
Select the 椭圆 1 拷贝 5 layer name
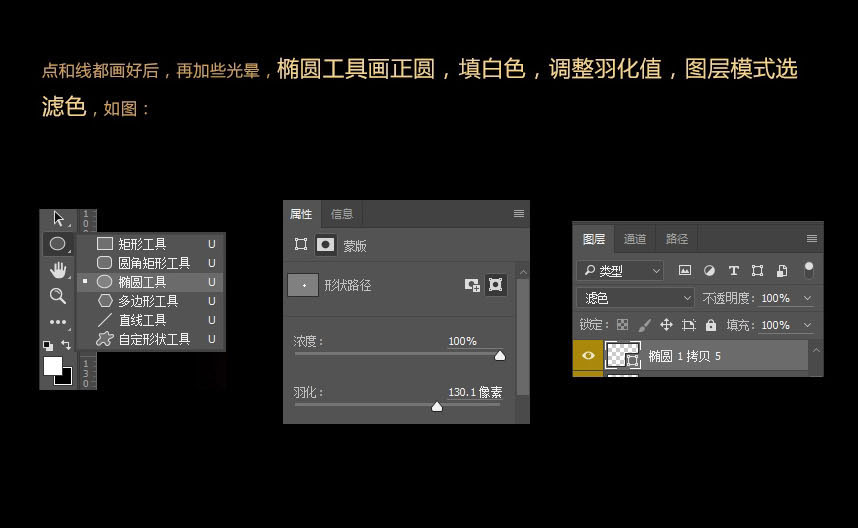[685, 356]
